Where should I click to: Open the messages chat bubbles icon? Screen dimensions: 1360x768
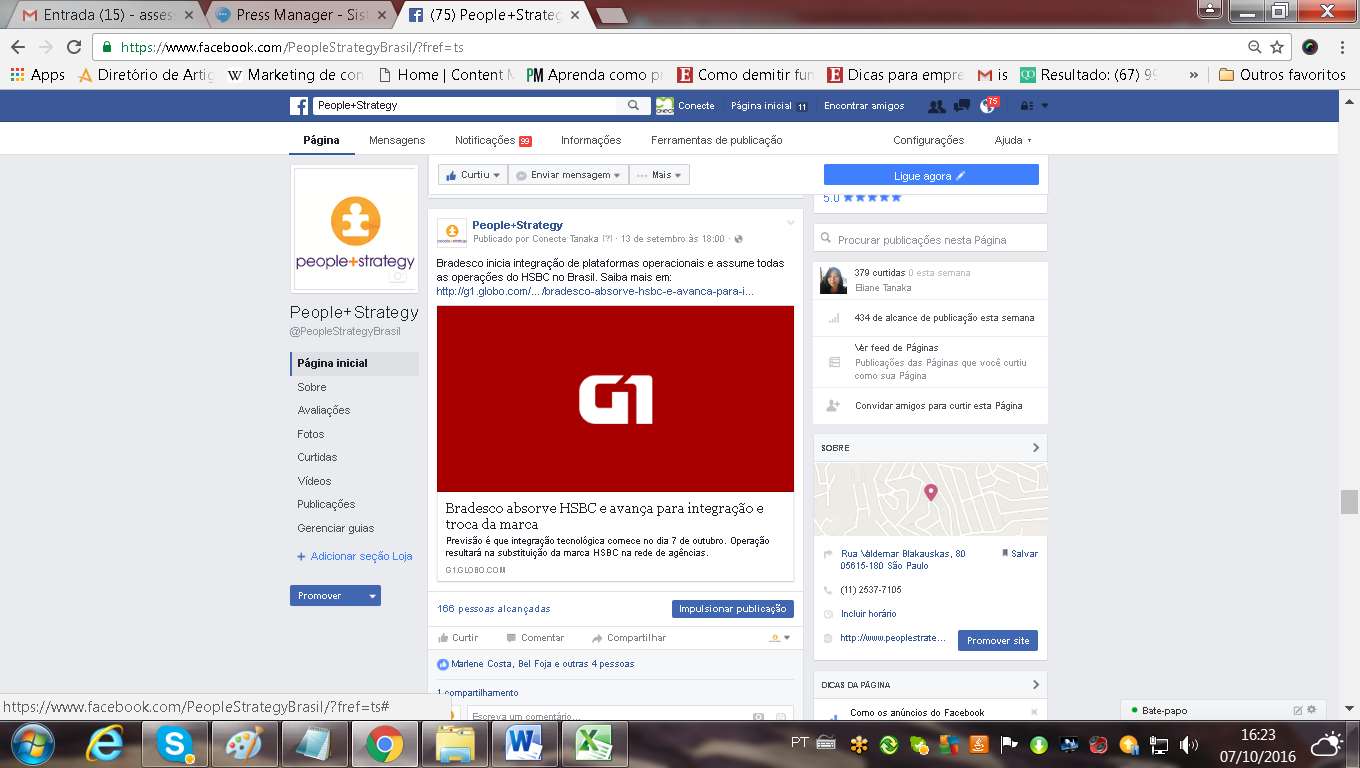(x=962, y=106)
